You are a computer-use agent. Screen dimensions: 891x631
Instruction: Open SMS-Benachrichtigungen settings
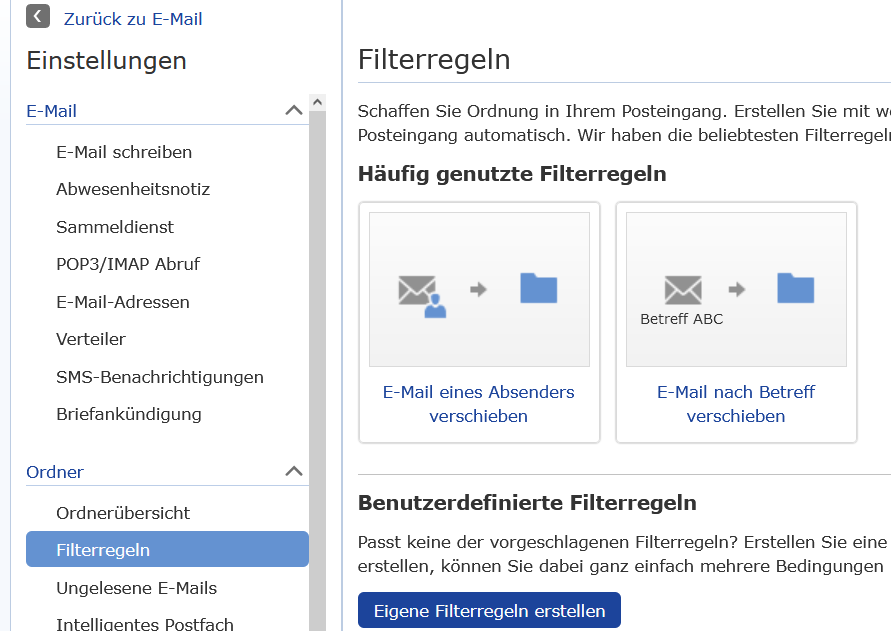[160, 377]
